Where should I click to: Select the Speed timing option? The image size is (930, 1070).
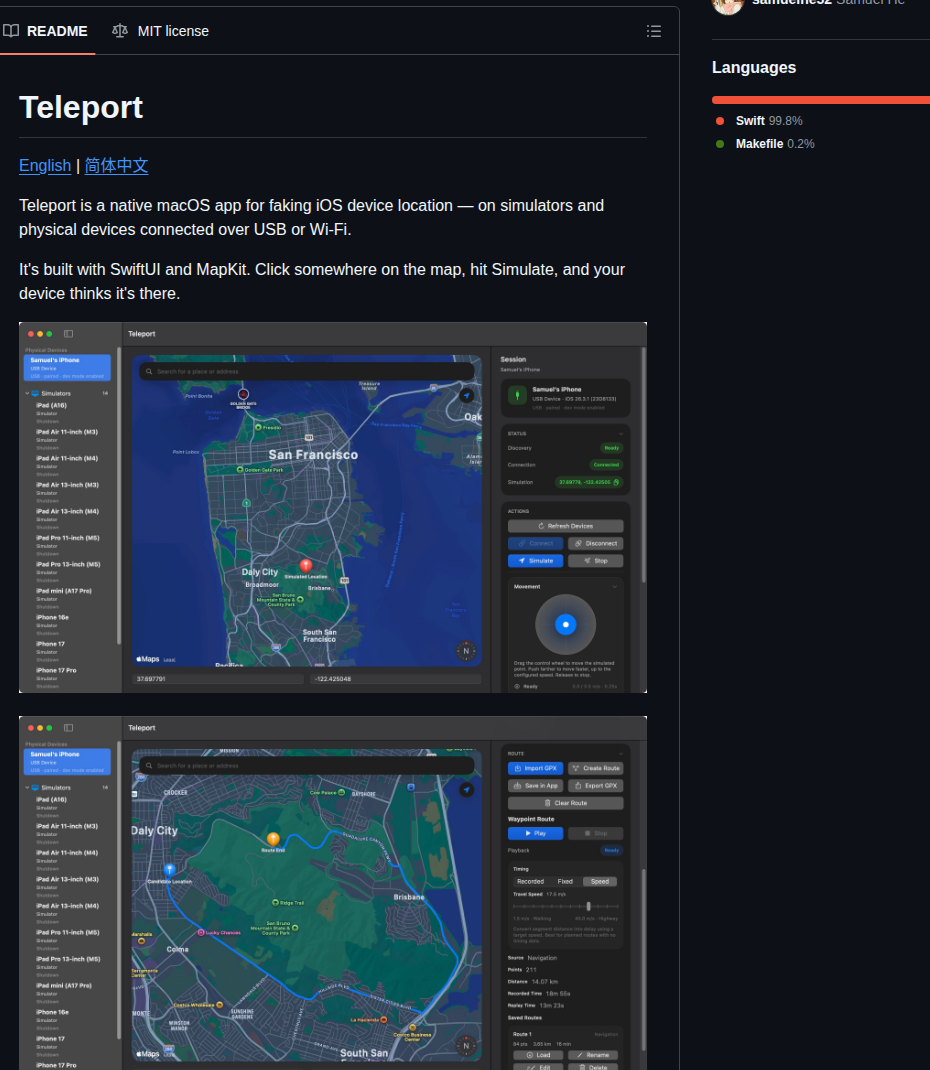(x=600, y=882)
